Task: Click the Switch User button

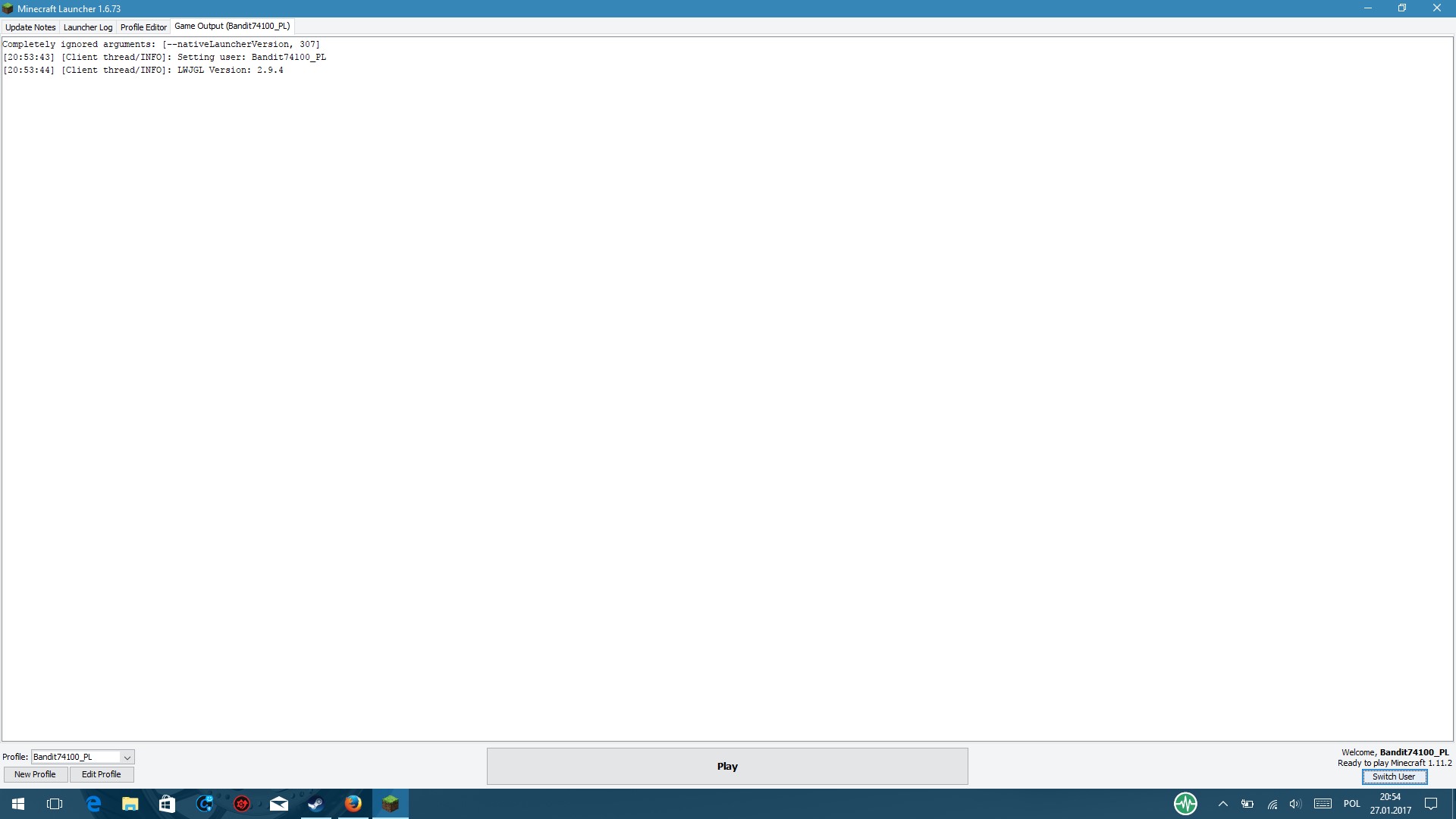Action: (x=1394, y=777)
